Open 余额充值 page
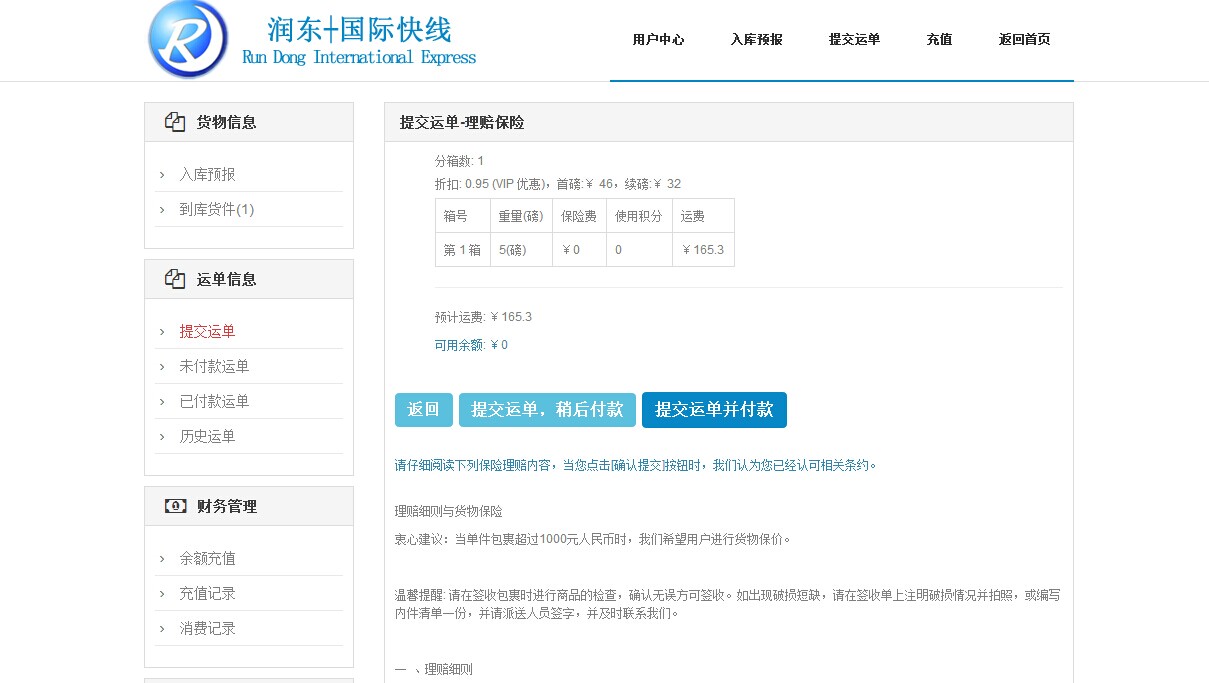Image resolution: width=1209 pixels, height=683 pixels. (x=207, y=558)
